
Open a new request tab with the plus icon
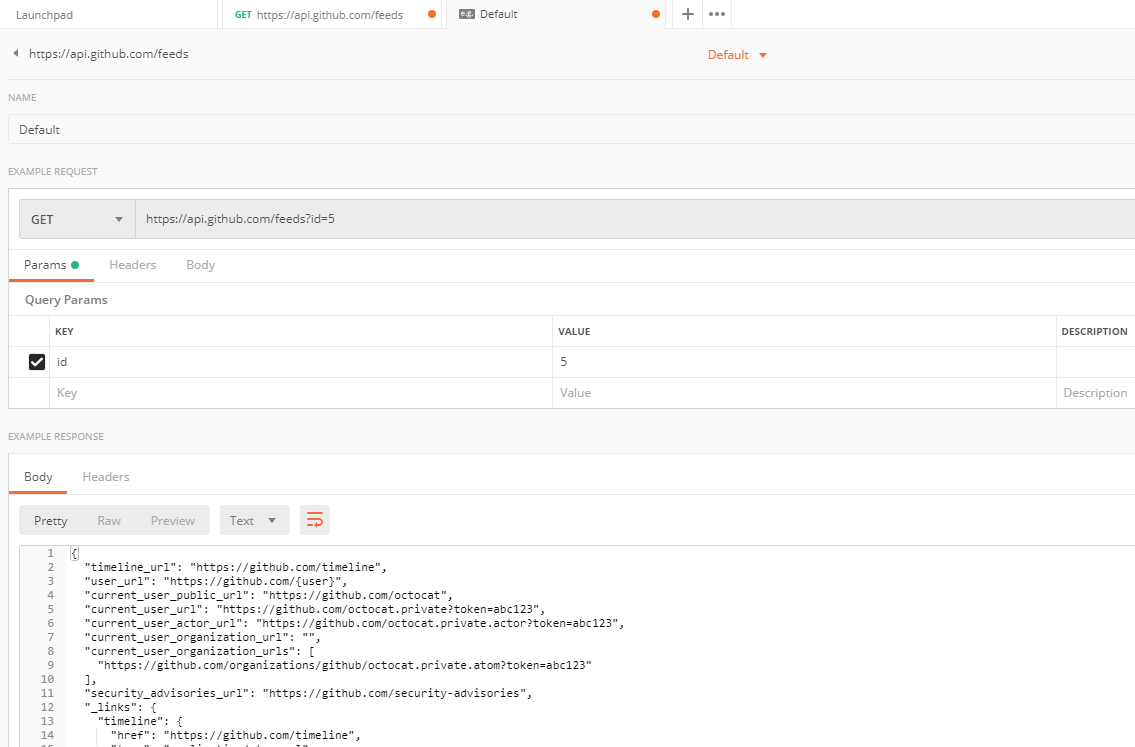coord(687,14)
